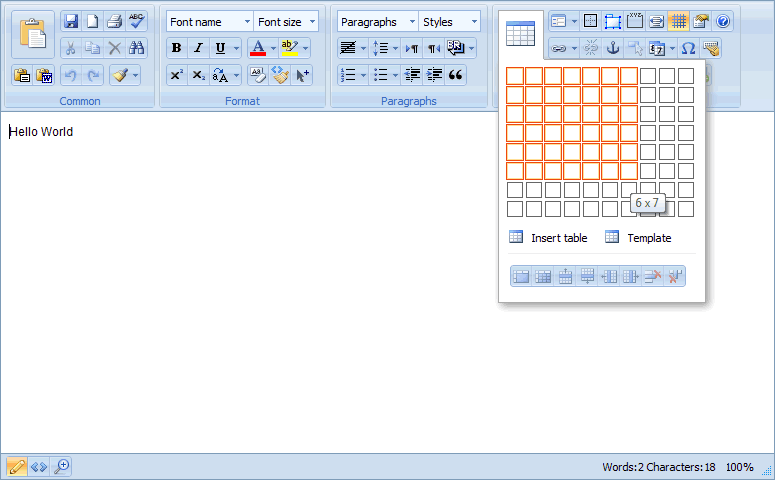This screenshot has width=775, height=480.
Task: Toggle bold formatting
Action: coord(176,48)
